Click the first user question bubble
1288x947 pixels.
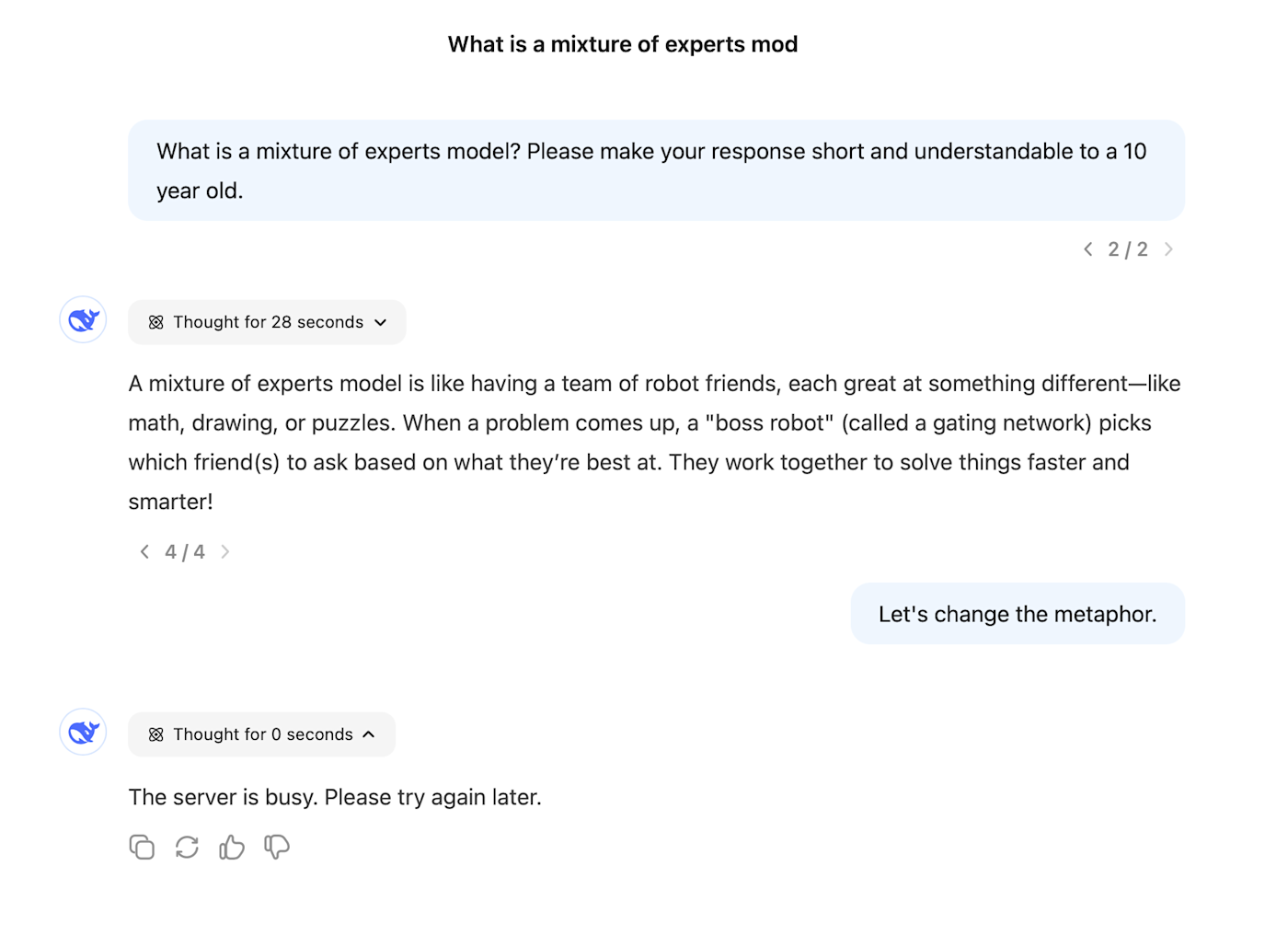point(656,170)
